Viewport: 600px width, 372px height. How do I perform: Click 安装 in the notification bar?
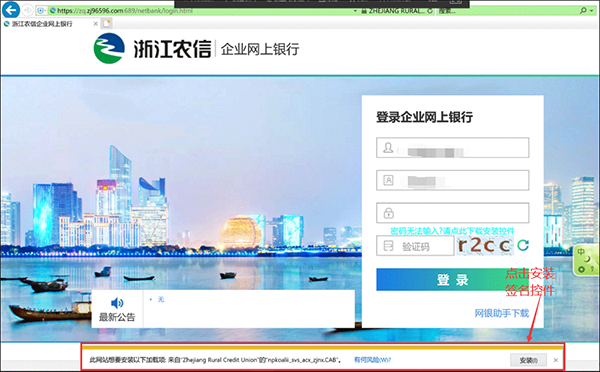click(528, 360)
